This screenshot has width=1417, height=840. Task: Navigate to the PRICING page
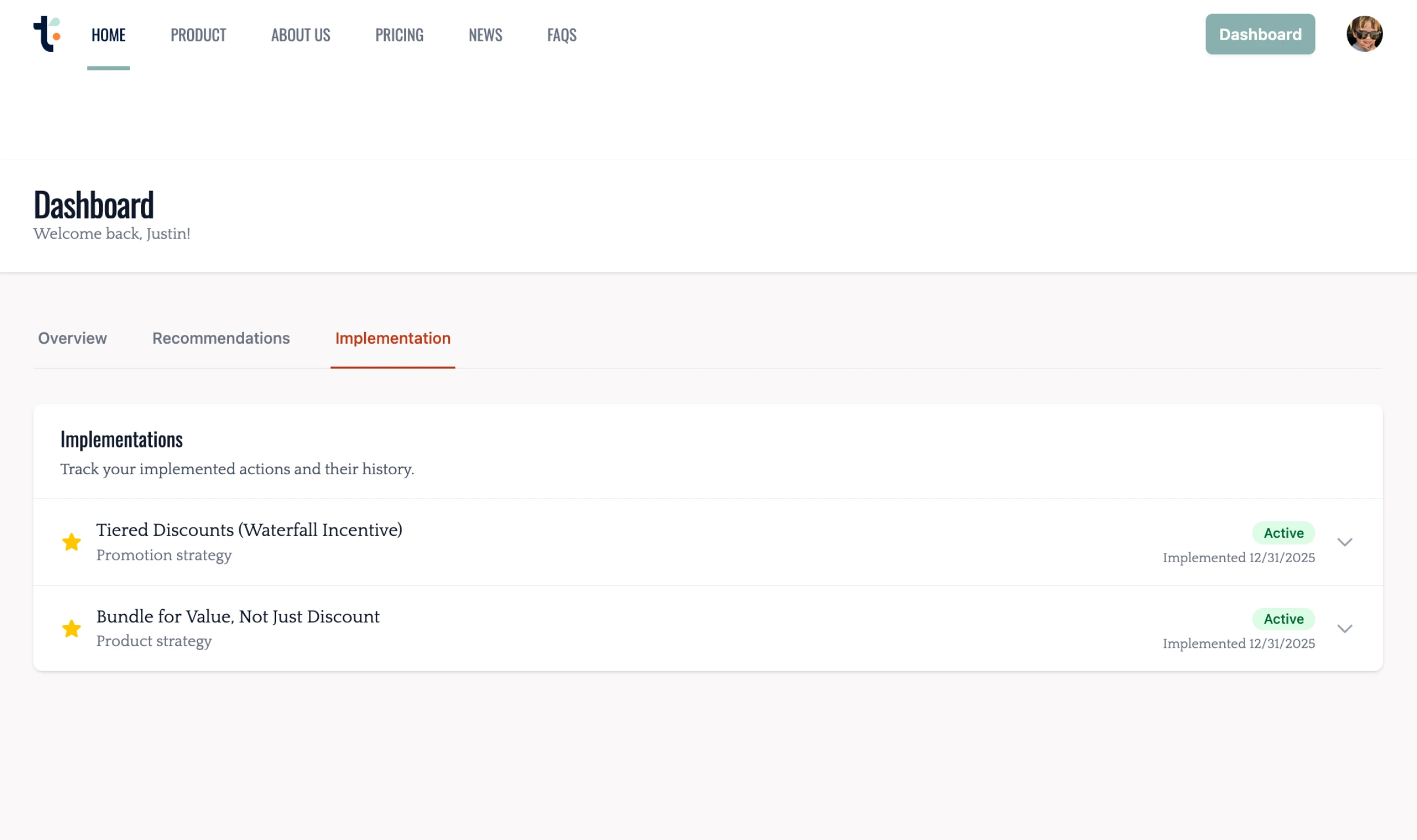399,35
